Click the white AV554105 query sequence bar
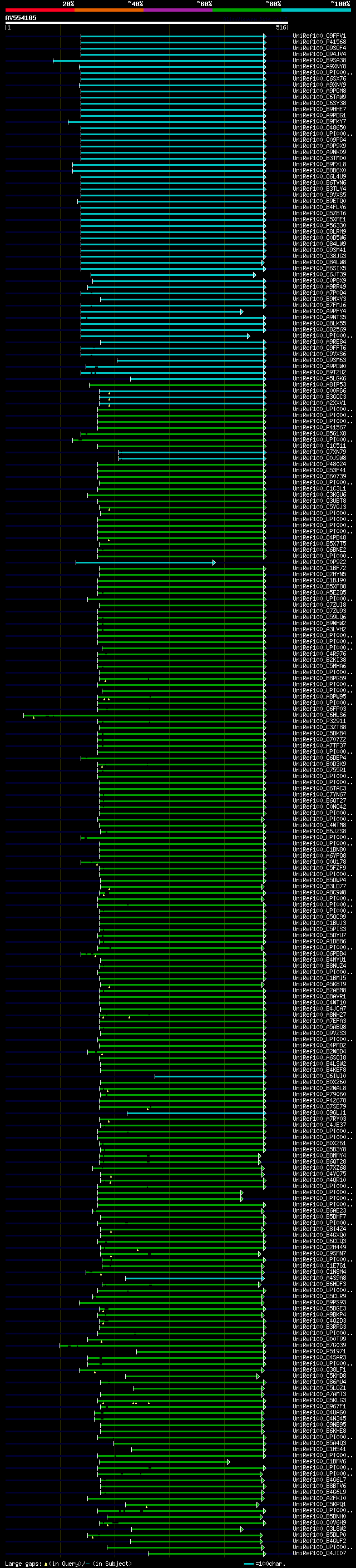356x1568 pixels. coord(147,22)
